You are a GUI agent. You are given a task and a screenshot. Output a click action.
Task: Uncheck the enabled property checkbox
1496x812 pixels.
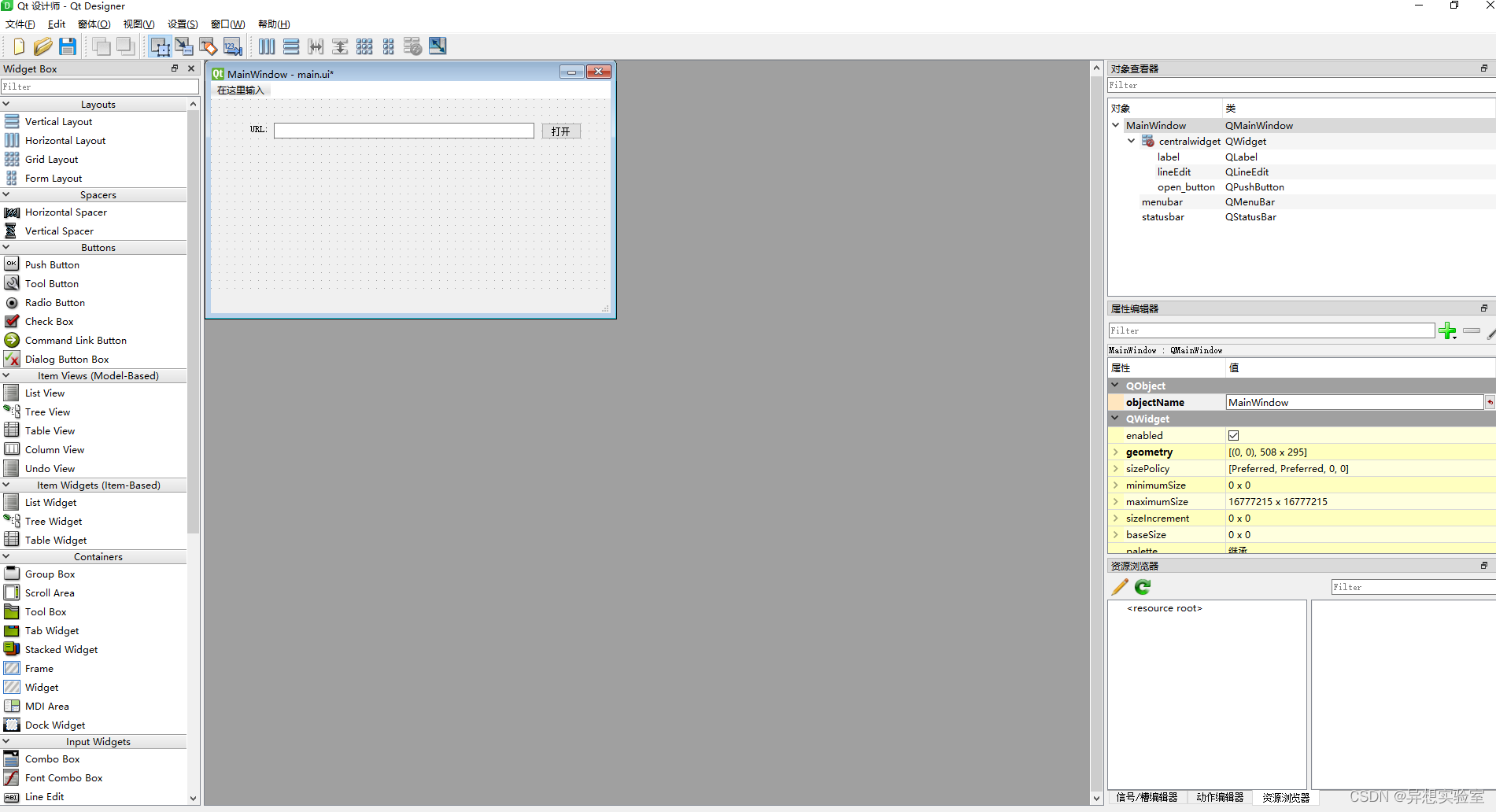[1233, 435]
